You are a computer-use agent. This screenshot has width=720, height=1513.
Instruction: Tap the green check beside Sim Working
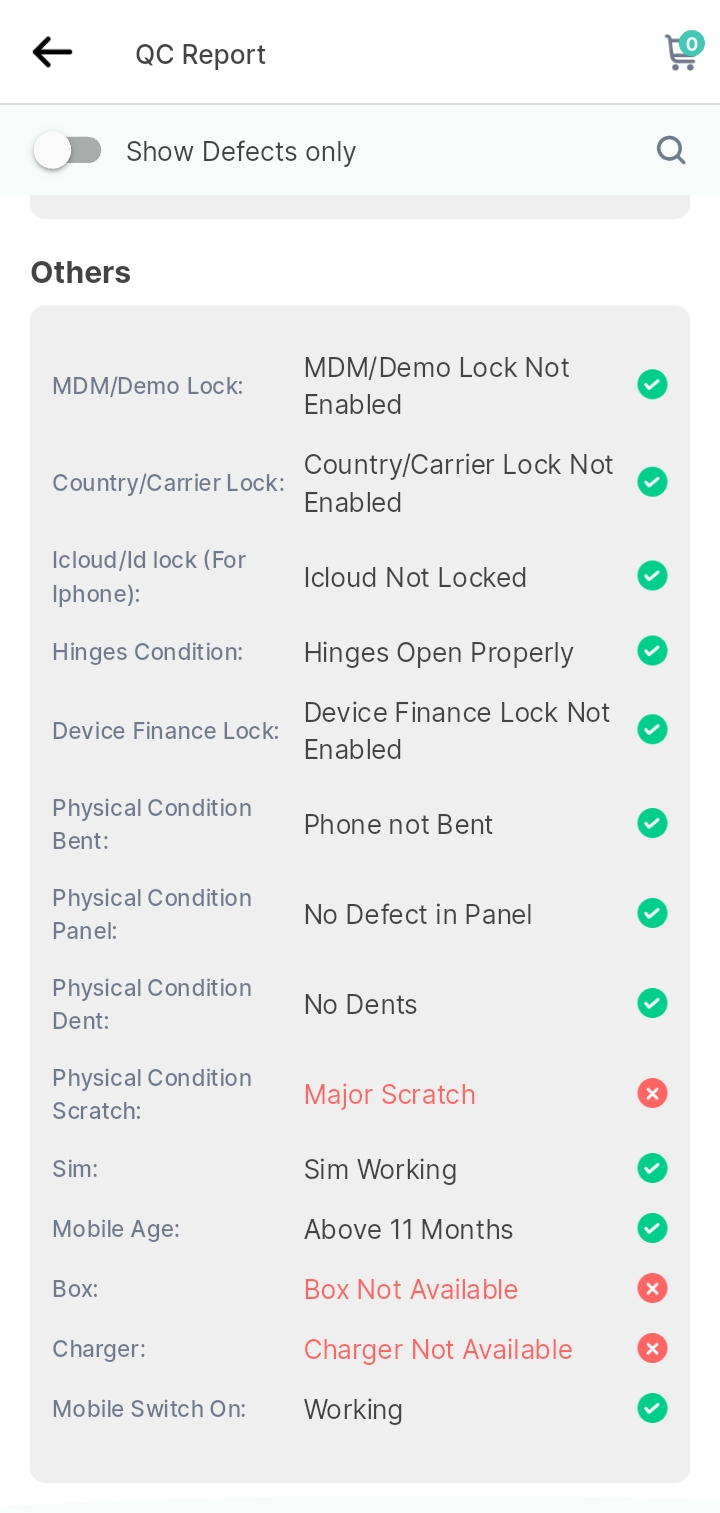[x=652, y=1168]
